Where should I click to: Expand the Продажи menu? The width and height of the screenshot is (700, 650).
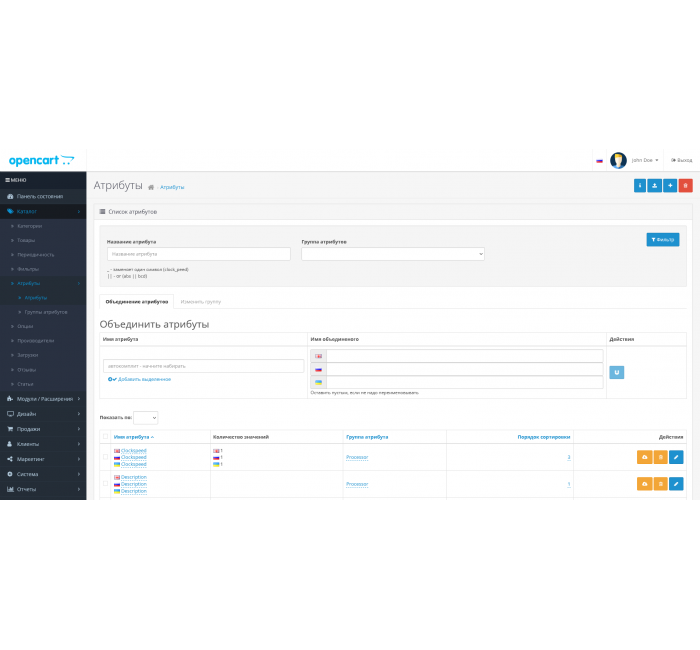pos(43,429)
